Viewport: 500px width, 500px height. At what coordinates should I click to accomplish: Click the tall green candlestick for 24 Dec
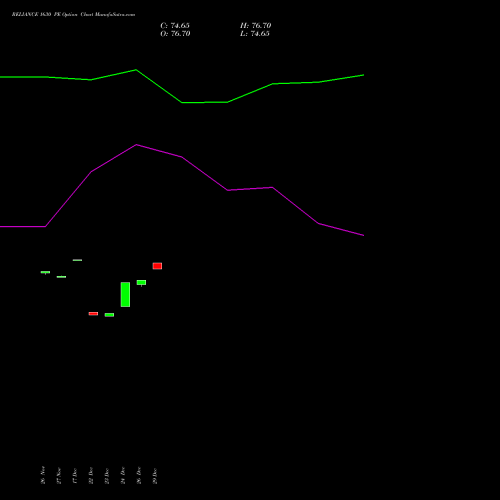tap(125, 294)
